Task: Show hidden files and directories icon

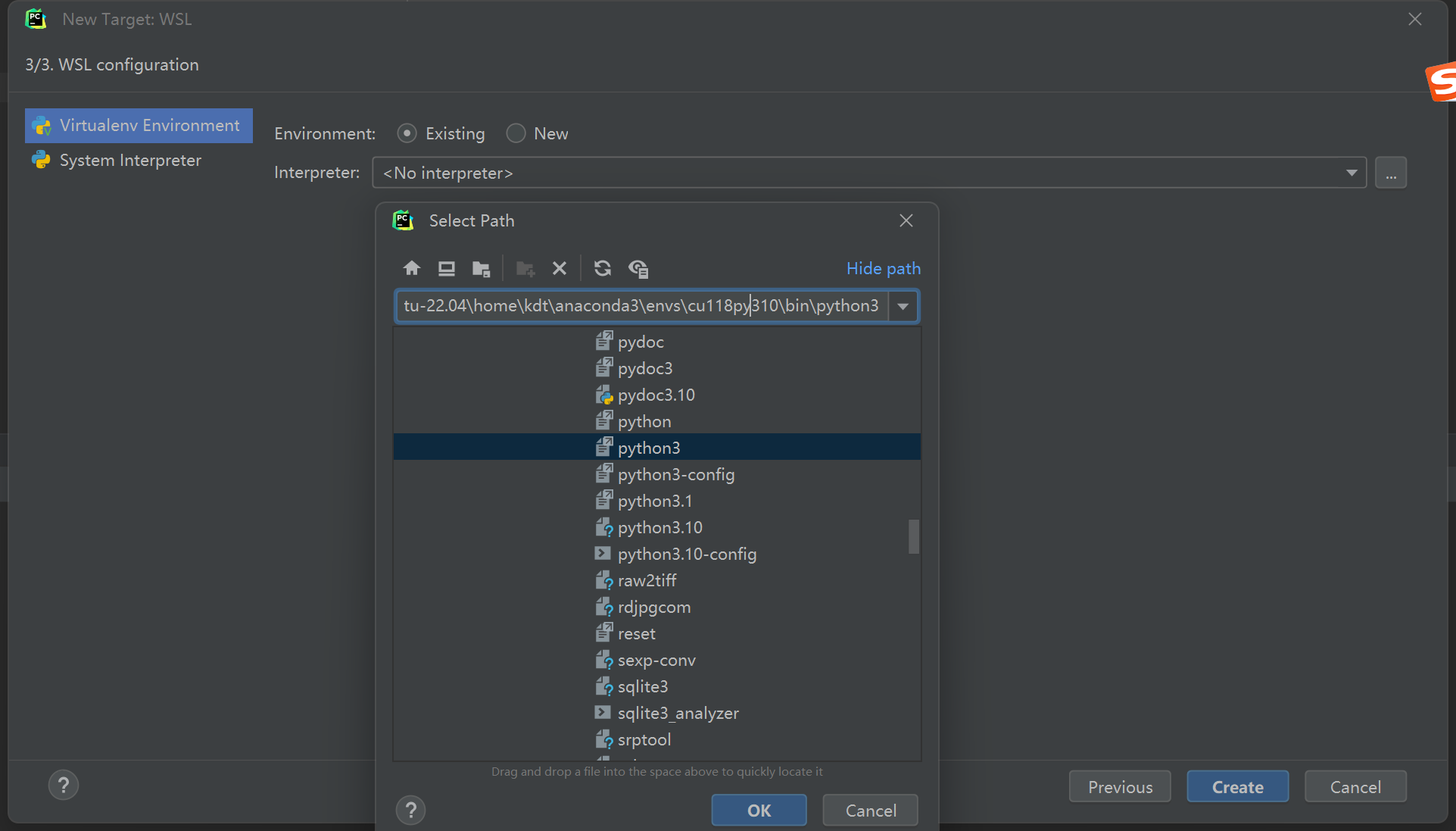Action: [638, 268]
